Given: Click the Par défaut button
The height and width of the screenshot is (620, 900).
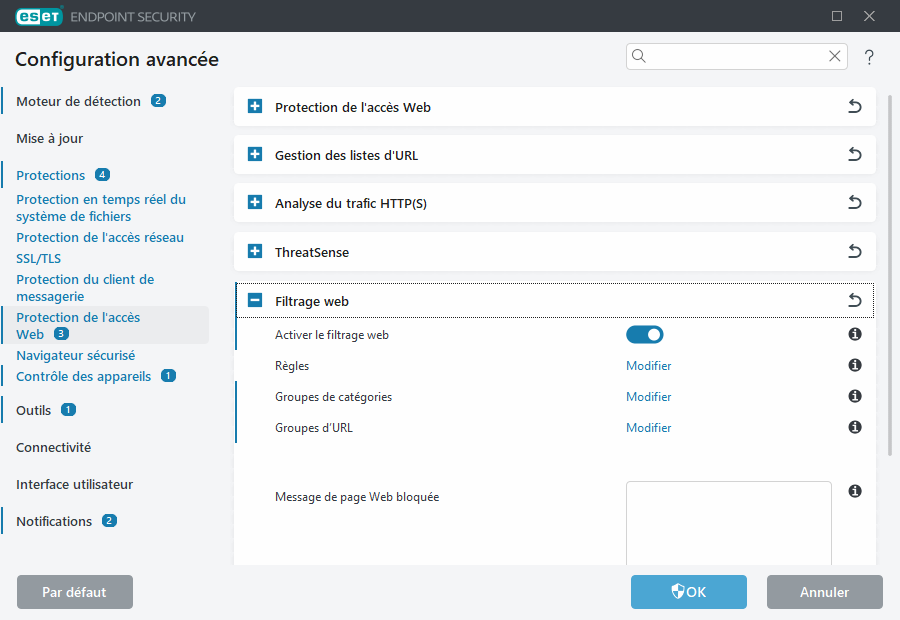Looking at the screenshot, I should pyautogui.click(x=74, y=592).
